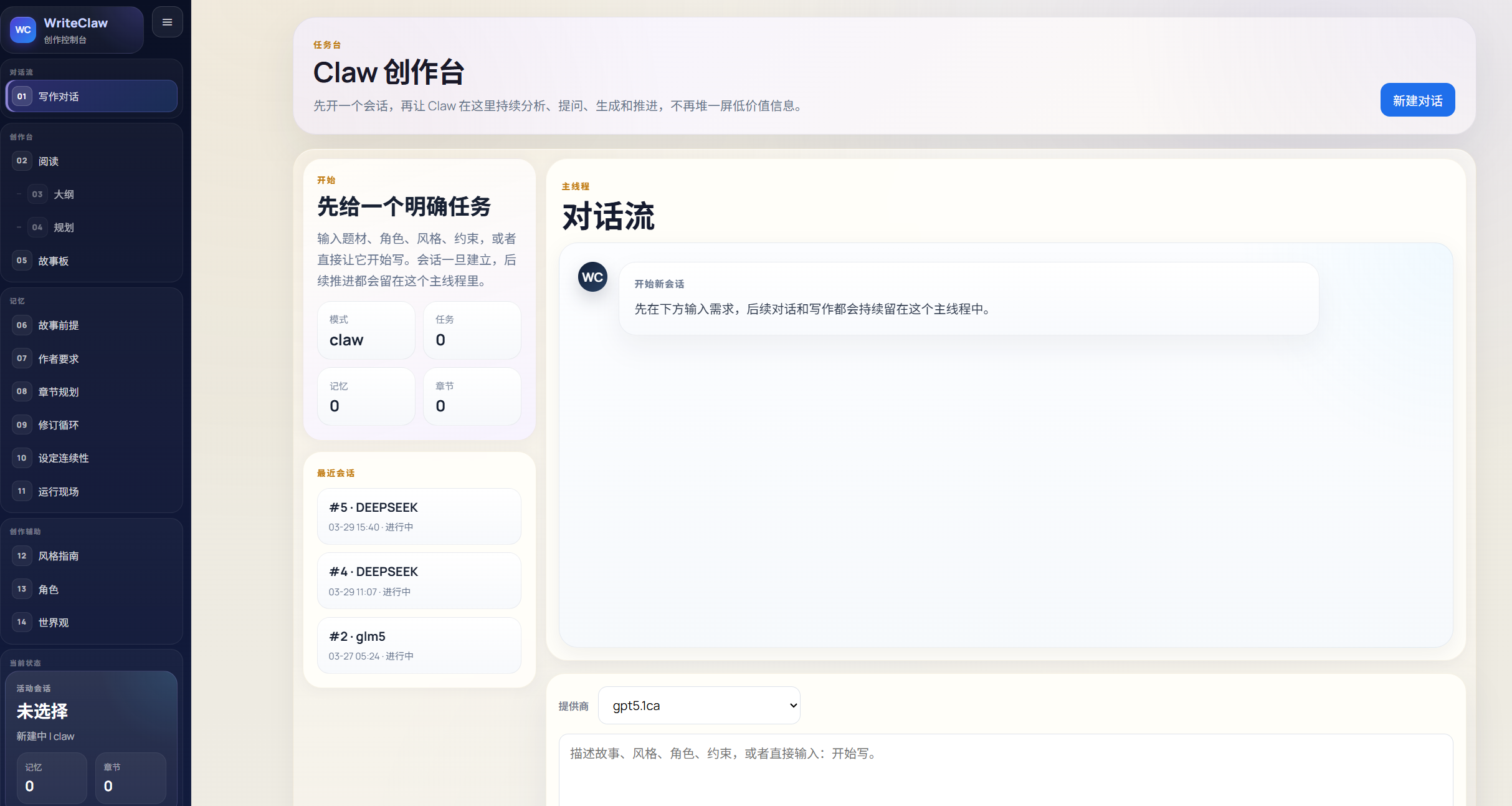Open the 角色 panel
1512x806 pixels.
(92, 588)
